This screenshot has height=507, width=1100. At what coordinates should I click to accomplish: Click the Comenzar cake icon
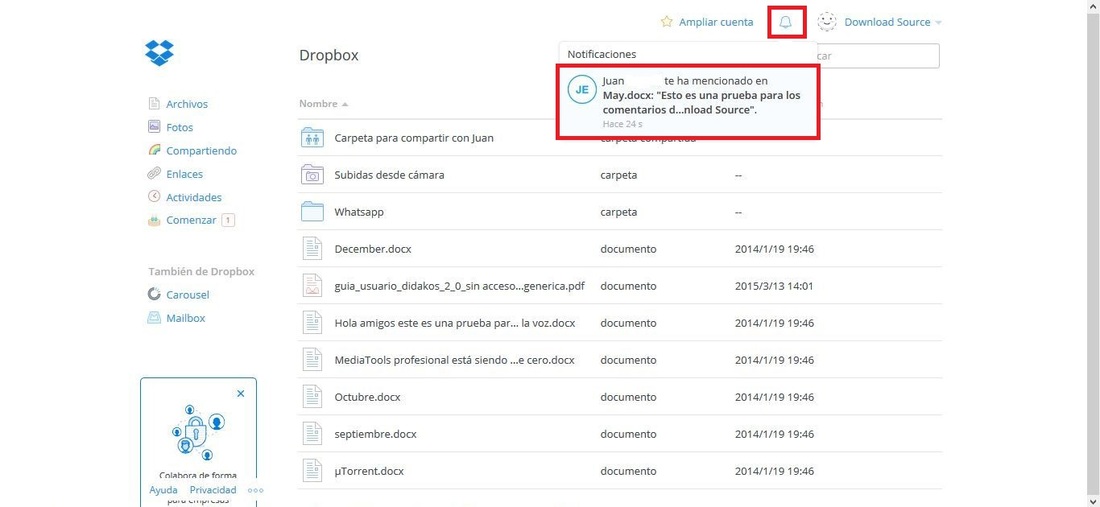(x=154, y=220)
